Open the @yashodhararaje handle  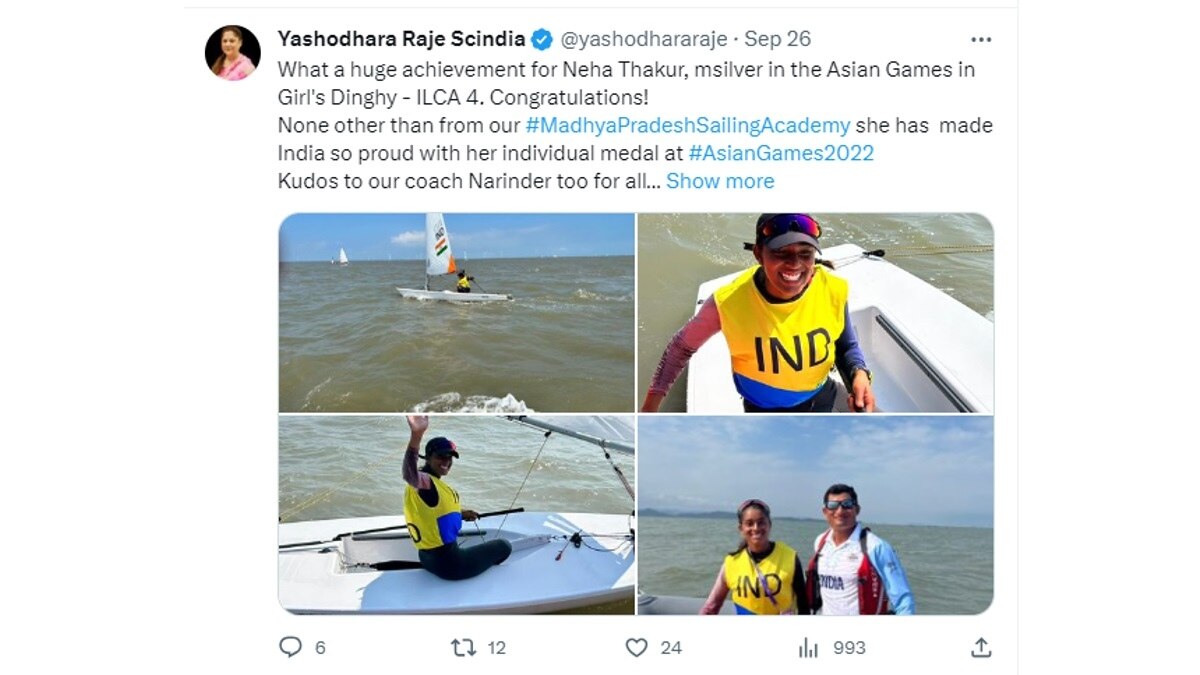(643, 40)
